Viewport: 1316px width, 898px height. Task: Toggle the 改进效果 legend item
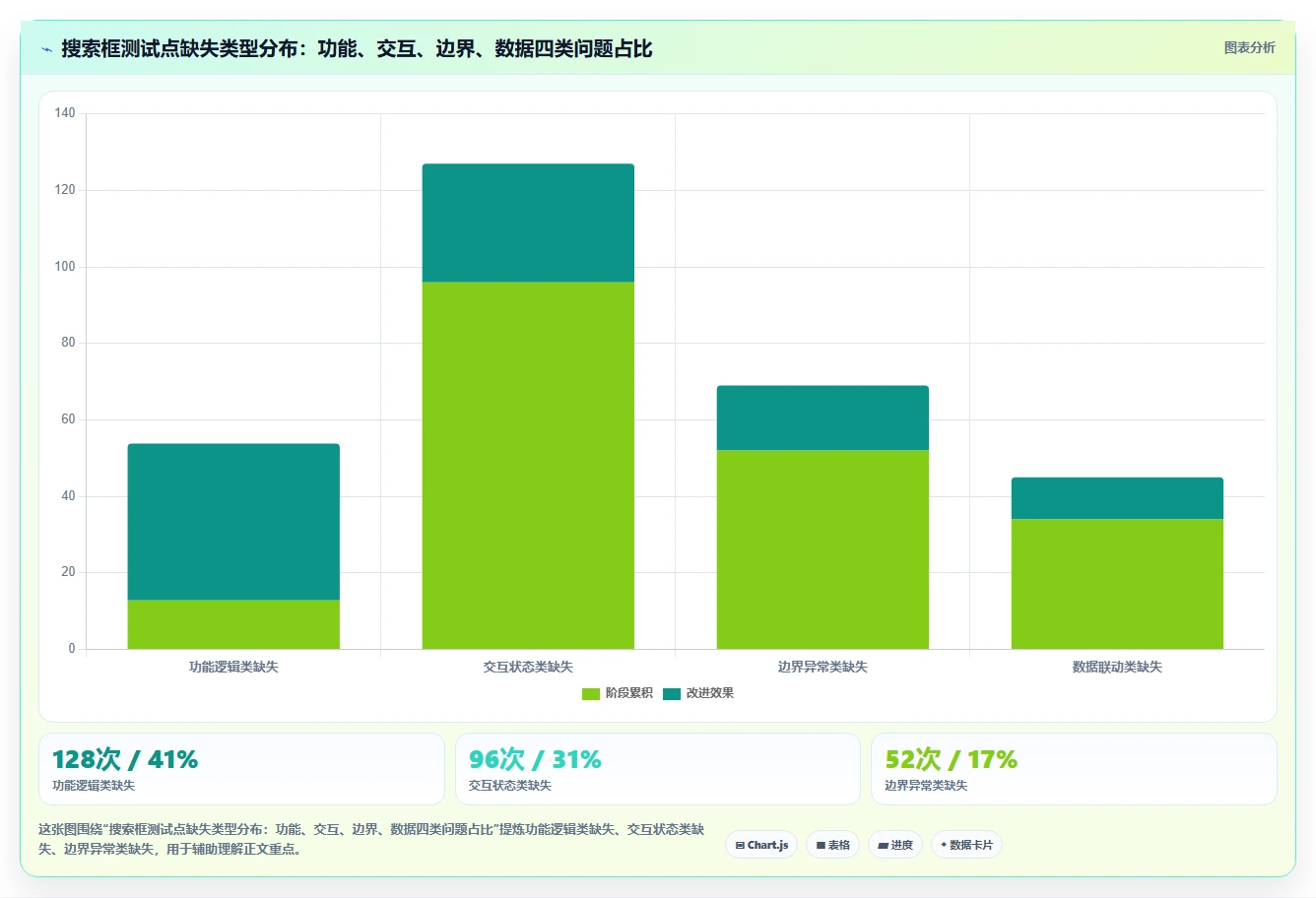[698, 693]
